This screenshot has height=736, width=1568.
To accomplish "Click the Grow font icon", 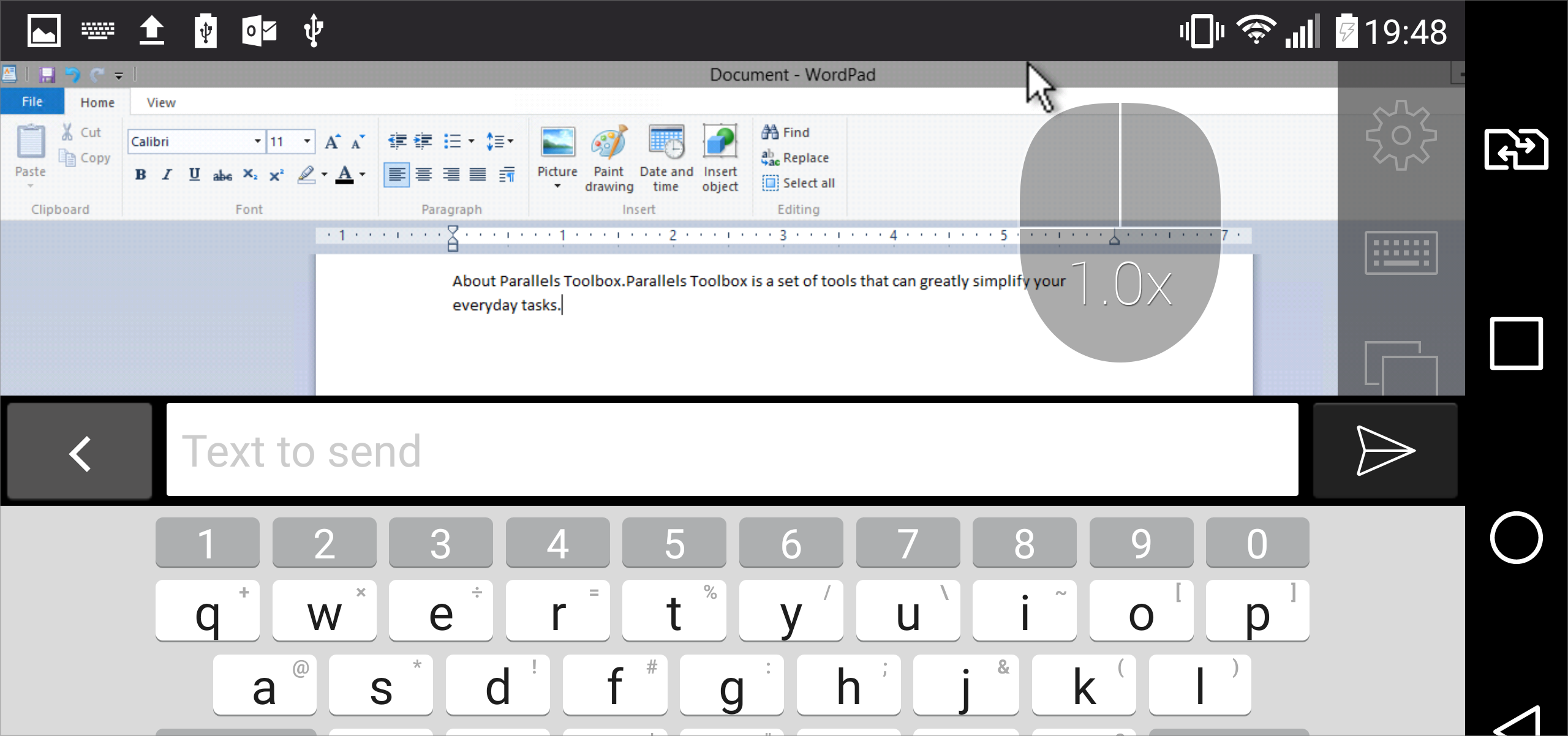I will (x=332, y=142).
